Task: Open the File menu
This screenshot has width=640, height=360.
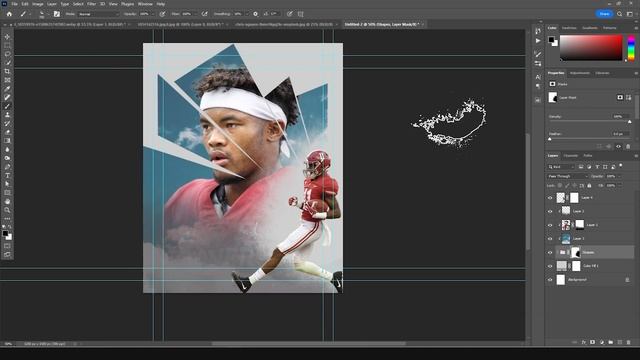Action: (x=14, y=4)
